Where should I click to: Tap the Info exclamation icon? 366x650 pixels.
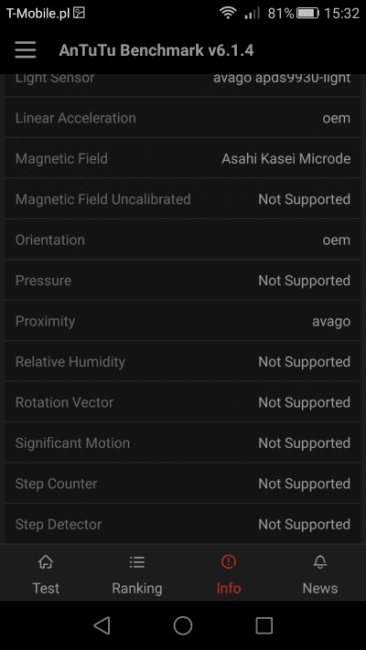[228, 562]
